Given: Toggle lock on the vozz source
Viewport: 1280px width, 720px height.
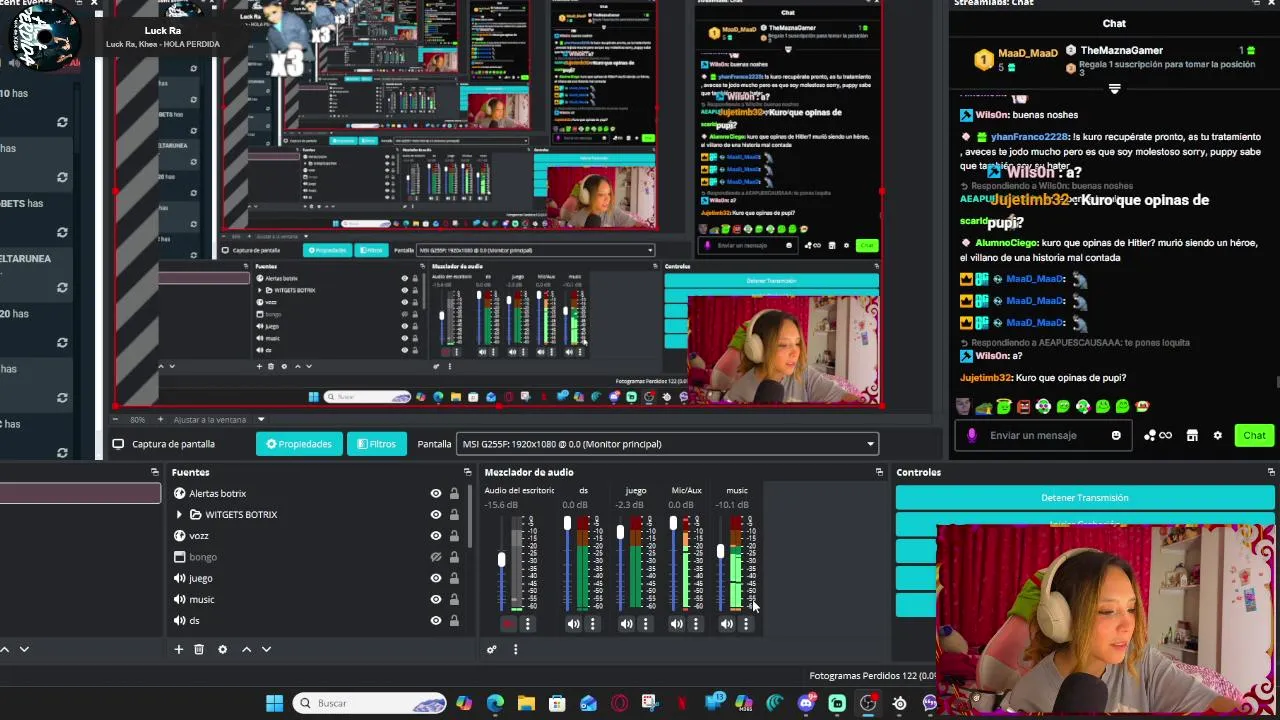Looking at the screenshot, I should point(454,535).
